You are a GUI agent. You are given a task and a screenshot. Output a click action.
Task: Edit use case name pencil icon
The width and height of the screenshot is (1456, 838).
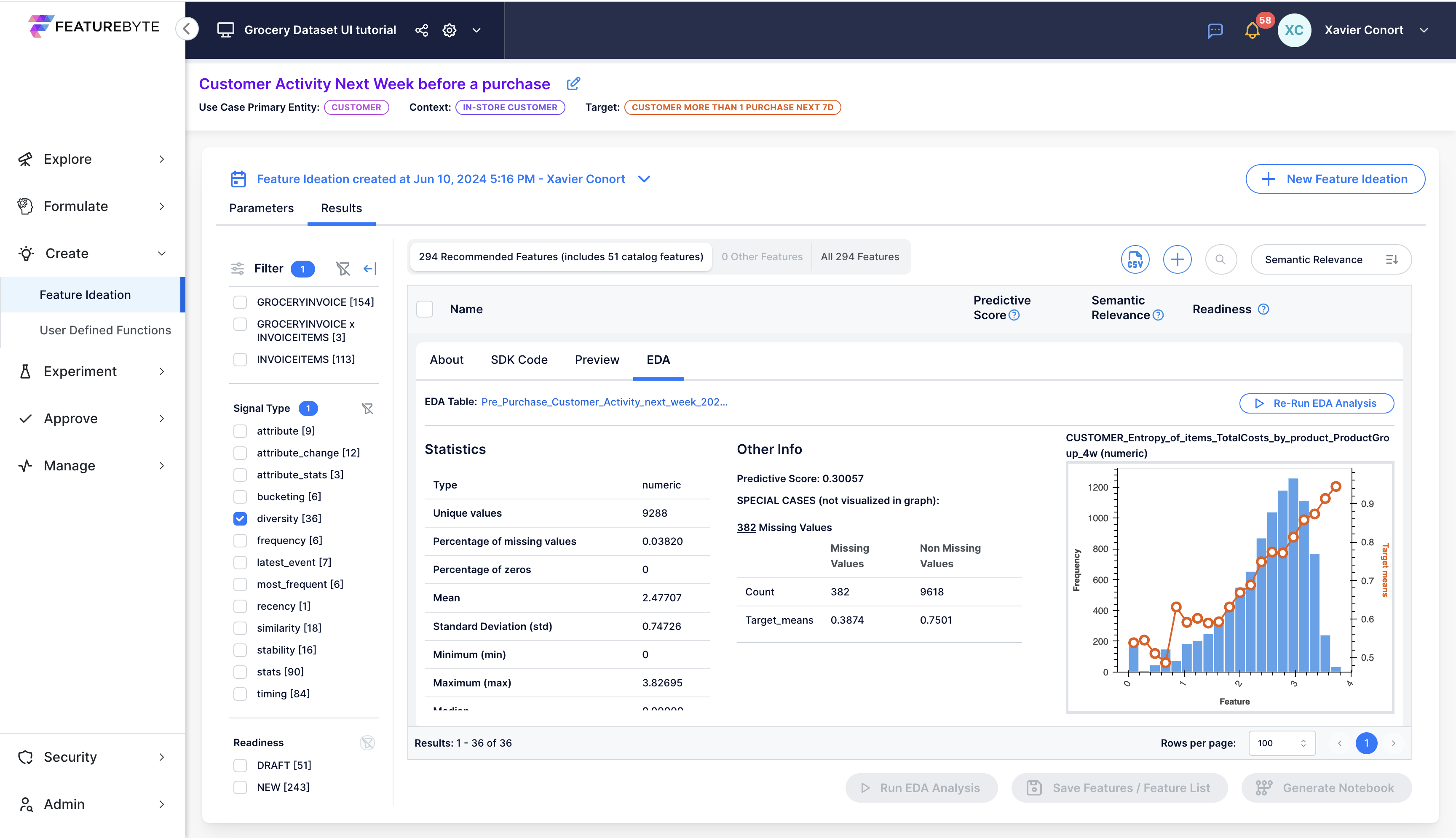tap(573, 84)
